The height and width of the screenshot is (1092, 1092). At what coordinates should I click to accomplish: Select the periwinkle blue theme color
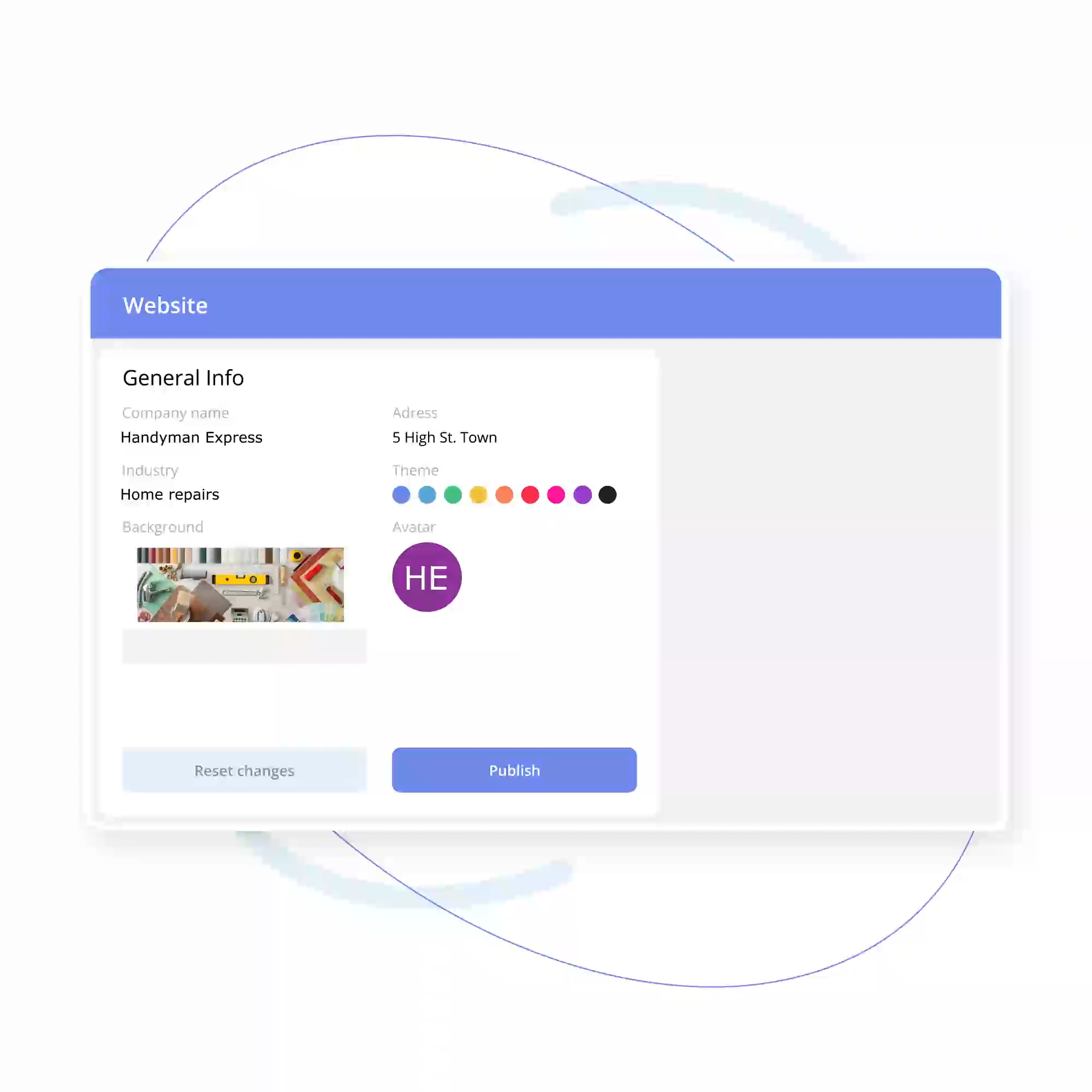(401, 495)
